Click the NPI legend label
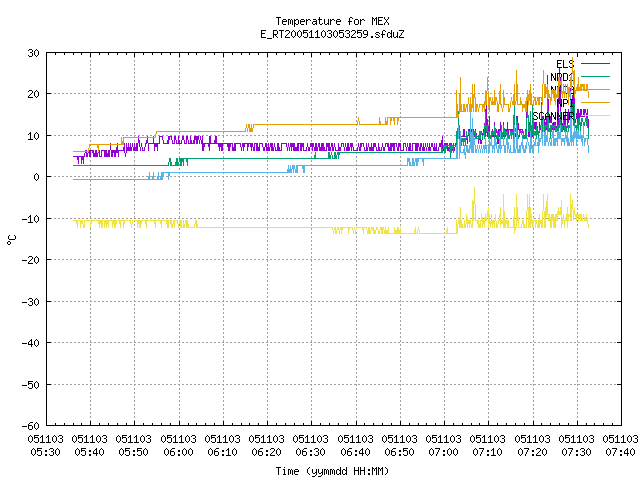The image size is (640, 480). click(565, 103)
